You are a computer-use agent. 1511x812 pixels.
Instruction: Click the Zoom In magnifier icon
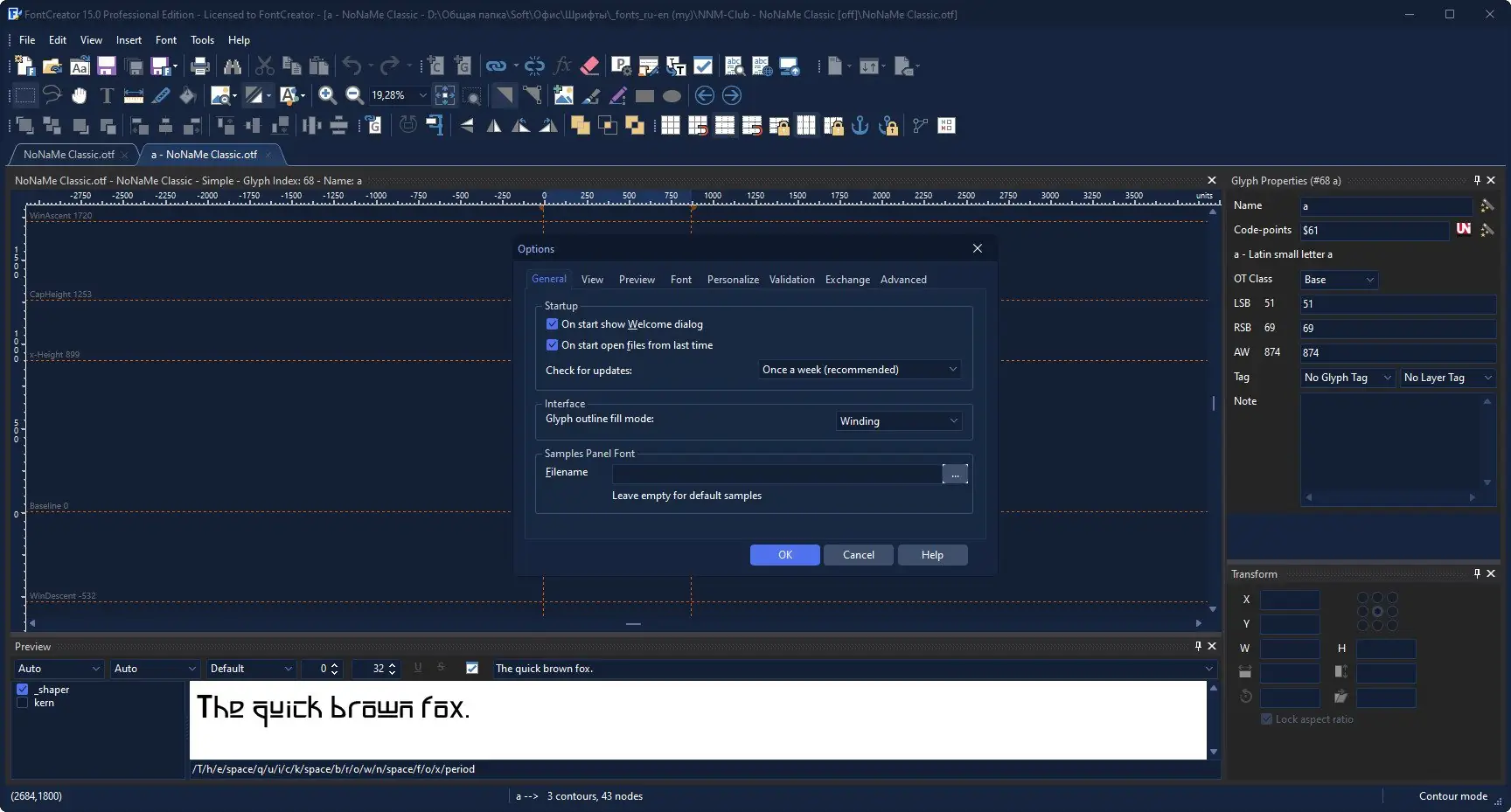point(328,95)
